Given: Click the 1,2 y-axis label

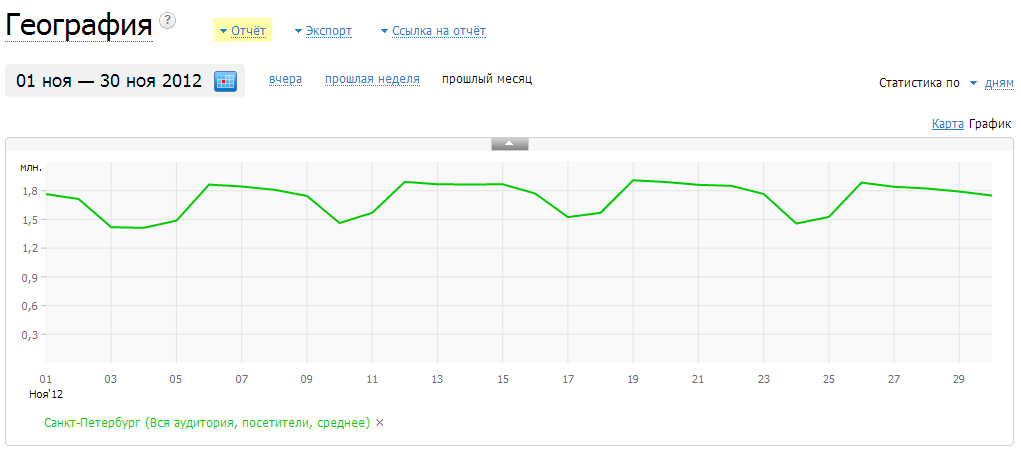Looking at the screenshot, I should pyautogui.click(x=31, y=249).
